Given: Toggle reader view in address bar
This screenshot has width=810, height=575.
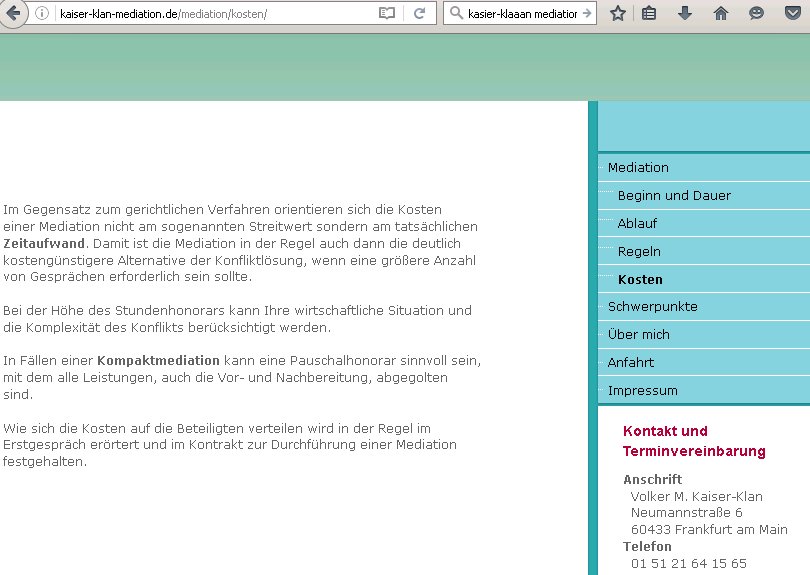Looking at the screenshot, I should [387, 14].
